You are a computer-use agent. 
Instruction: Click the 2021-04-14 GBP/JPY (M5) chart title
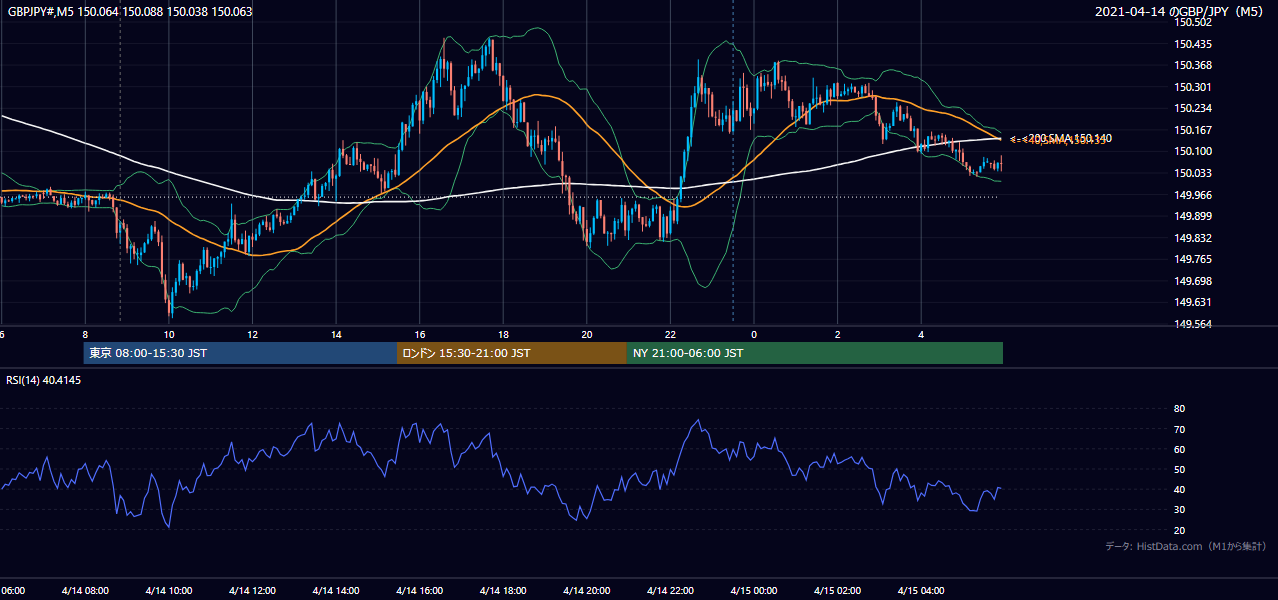tap(1181, 12)
